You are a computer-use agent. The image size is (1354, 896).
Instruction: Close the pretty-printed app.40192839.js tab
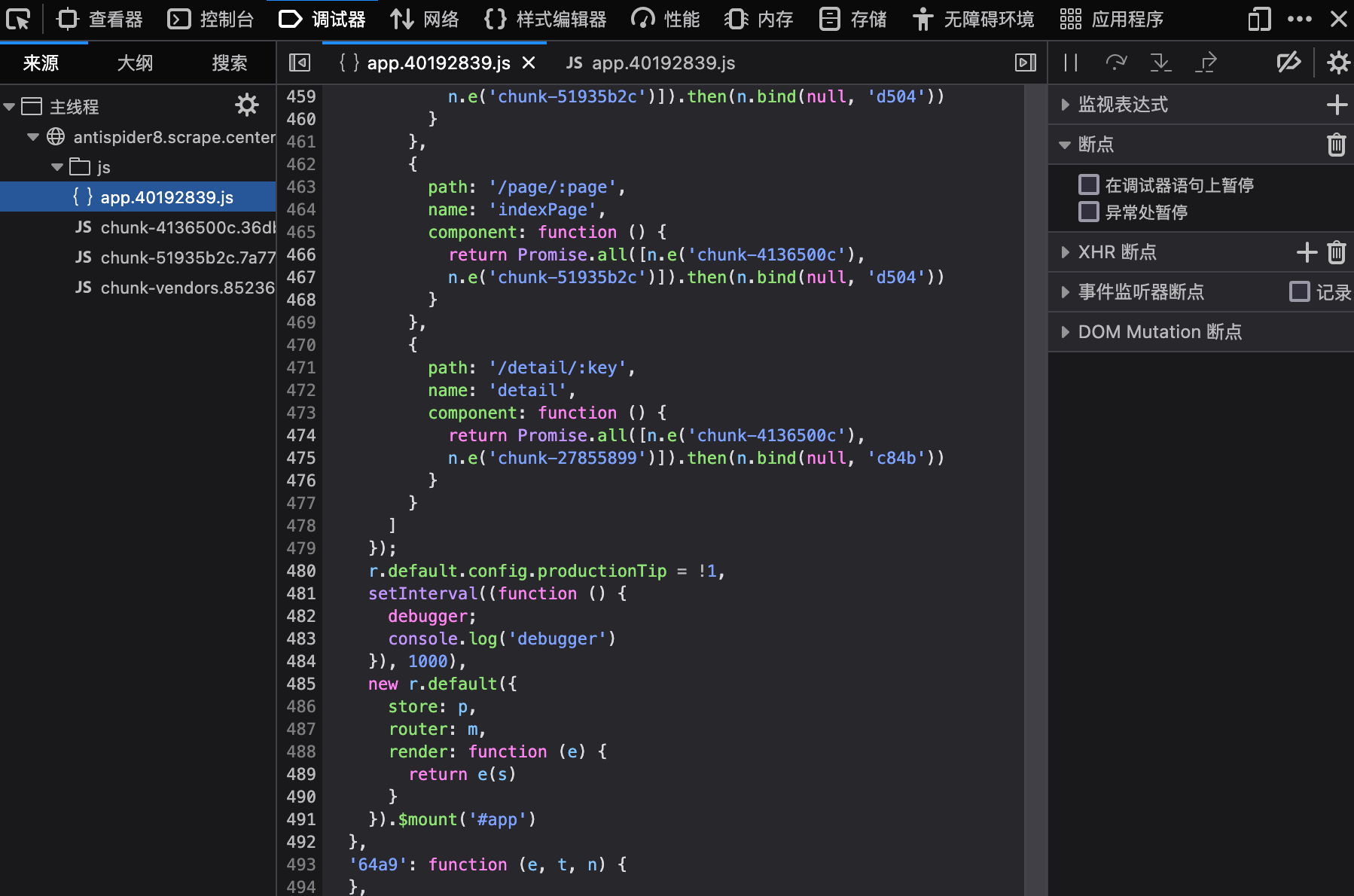click(529, 62)
